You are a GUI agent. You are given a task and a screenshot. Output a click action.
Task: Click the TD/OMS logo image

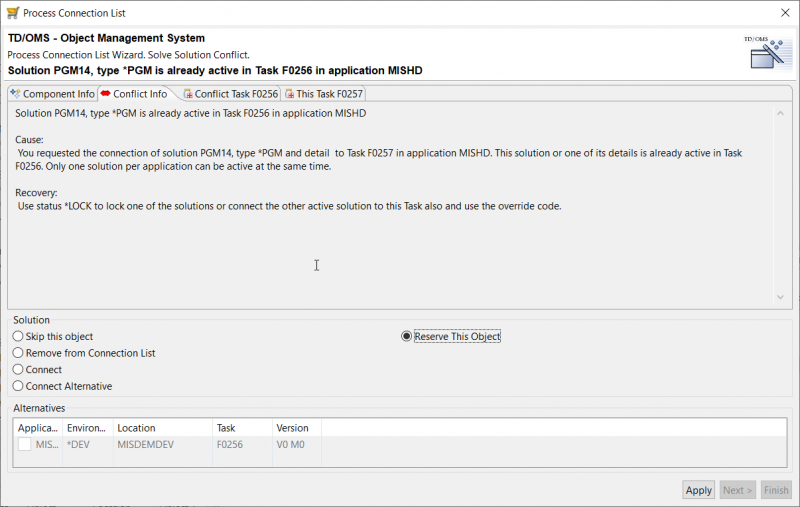pos(764,54)
